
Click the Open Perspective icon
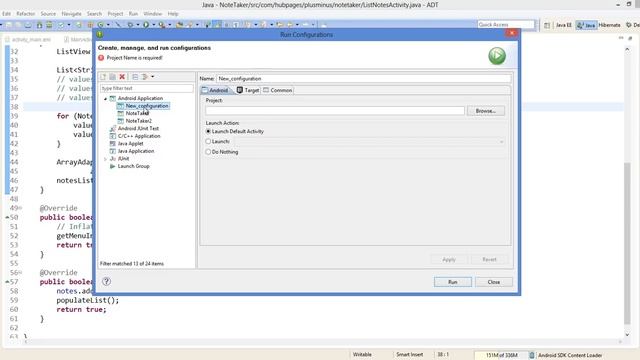pyautogui.click(x=547, y=25)
